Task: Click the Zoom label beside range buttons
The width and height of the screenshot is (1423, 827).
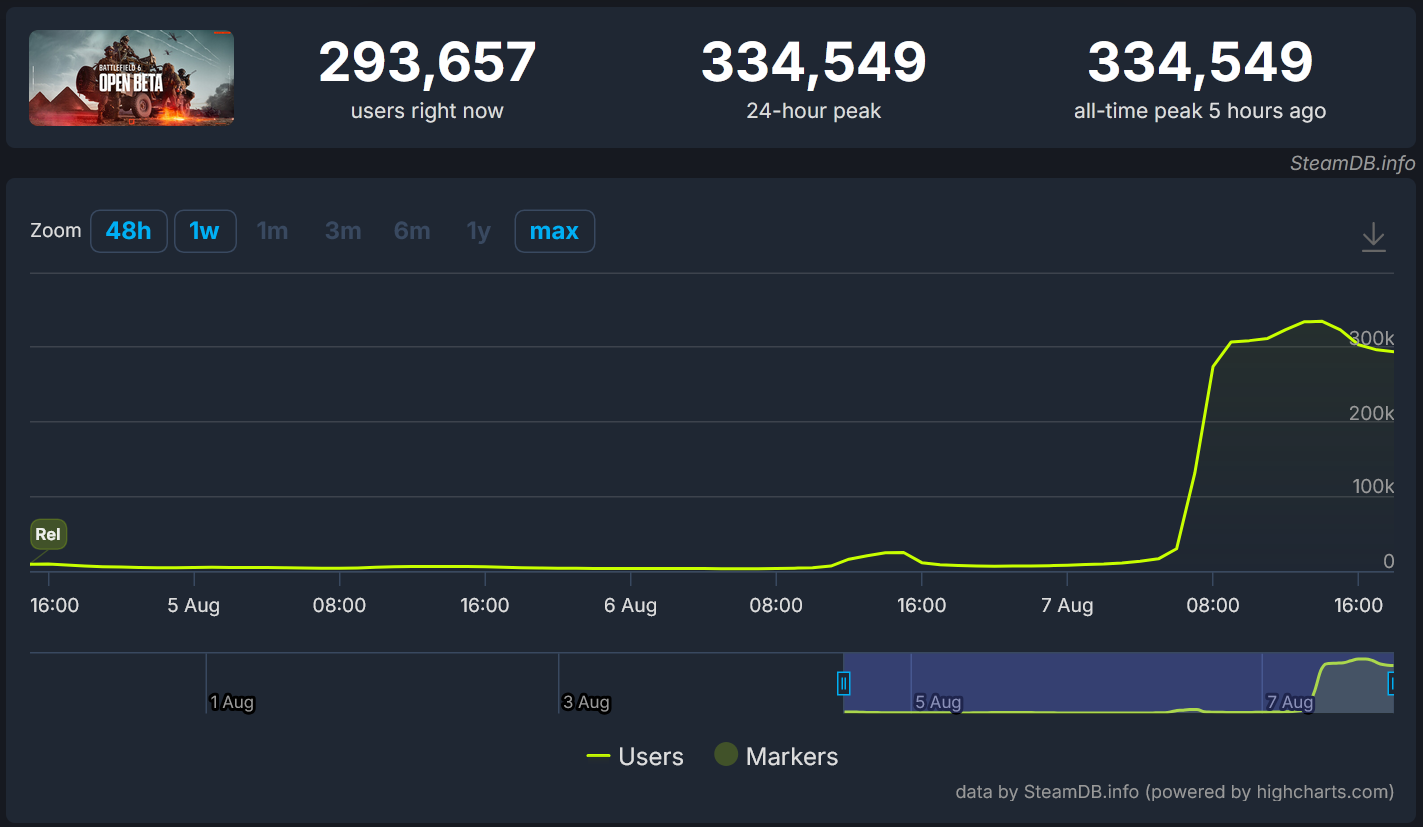Action: (56, 230)
